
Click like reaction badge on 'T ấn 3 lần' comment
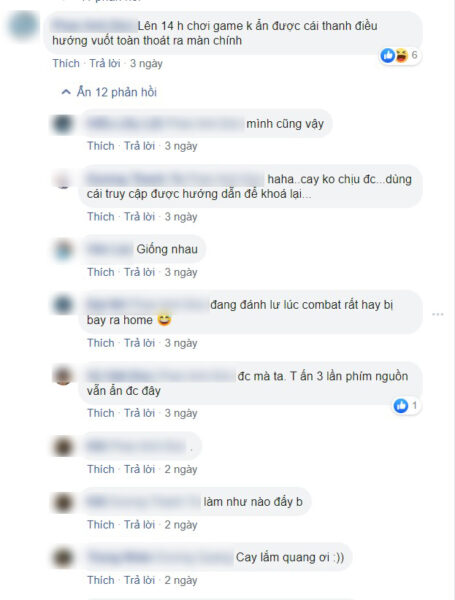[406, 406]
